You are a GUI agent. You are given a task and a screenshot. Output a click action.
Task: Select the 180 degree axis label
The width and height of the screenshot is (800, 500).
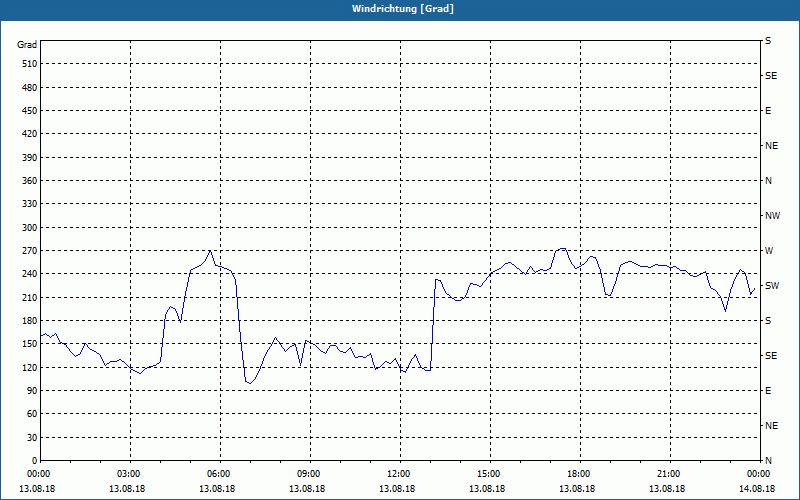click(30, 320)
